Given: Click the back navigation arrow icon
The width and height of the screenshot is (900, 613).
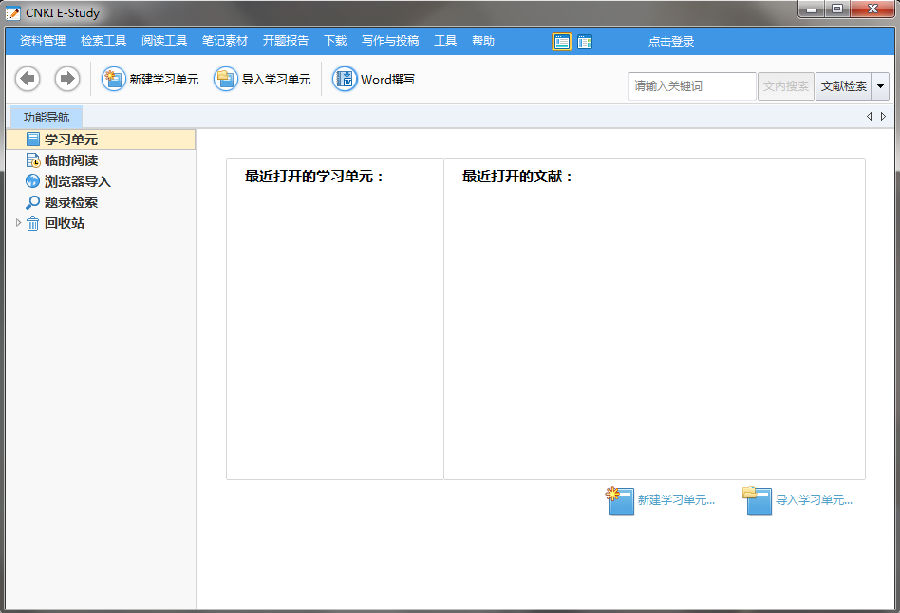Looking at the screenshot, I should pyautogui.click(x=28, y=78).
